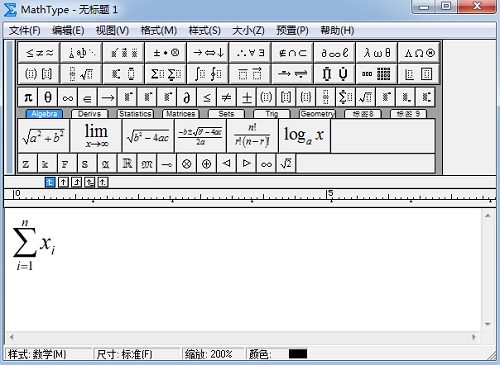Insert the sqrt(b²−4ac) expression
500x365 pixels.
point(148,136)
